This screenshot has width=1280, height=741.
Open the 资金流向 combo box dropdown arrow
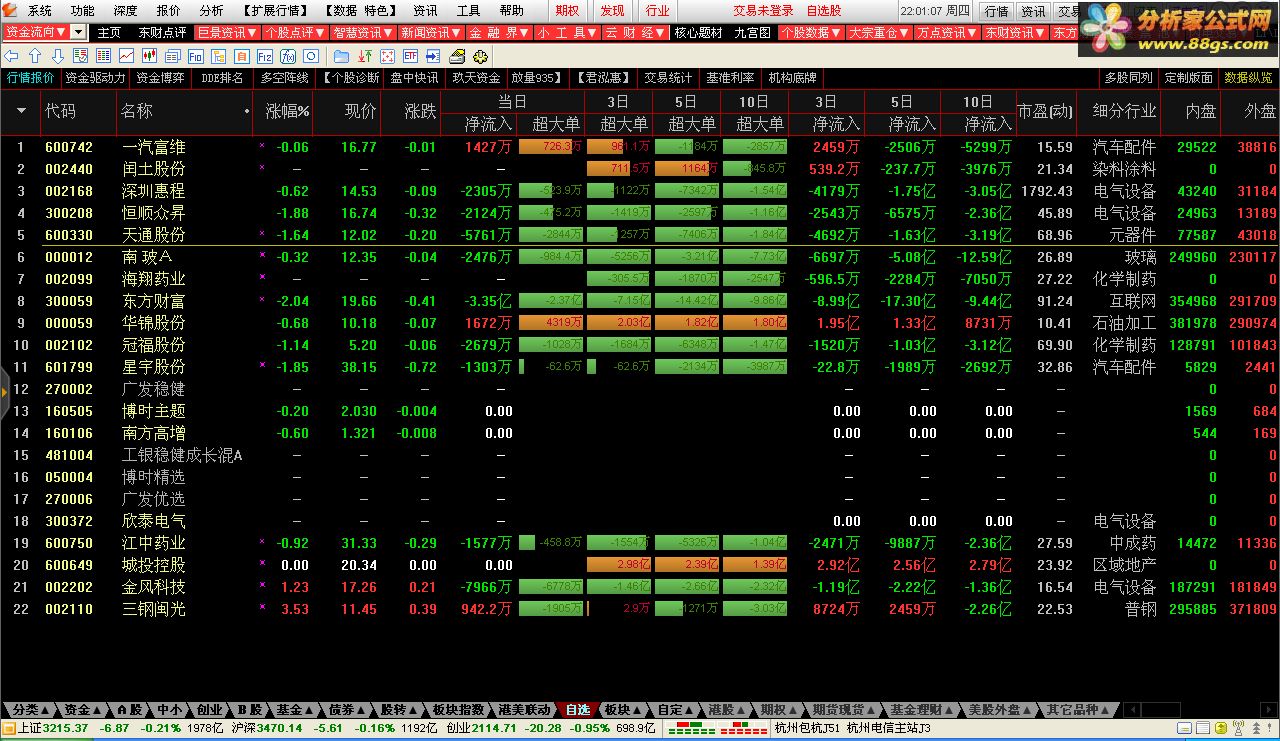click(x=78, y=32)
